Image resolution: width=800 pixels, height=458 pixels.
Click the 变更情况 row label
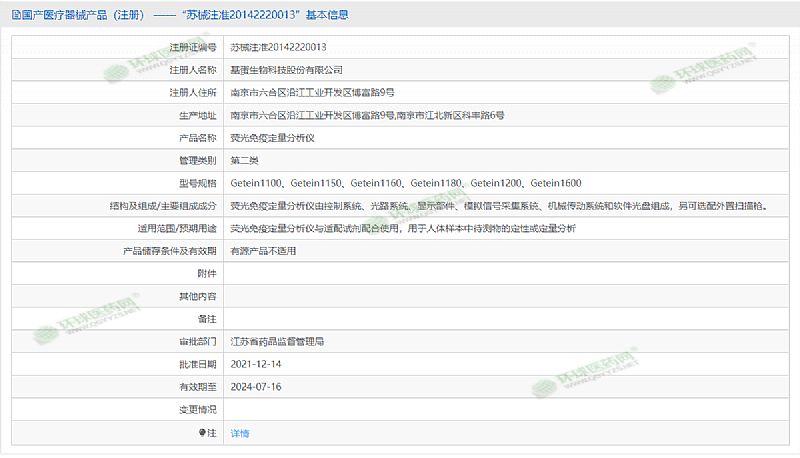click(x=197, y=410)
